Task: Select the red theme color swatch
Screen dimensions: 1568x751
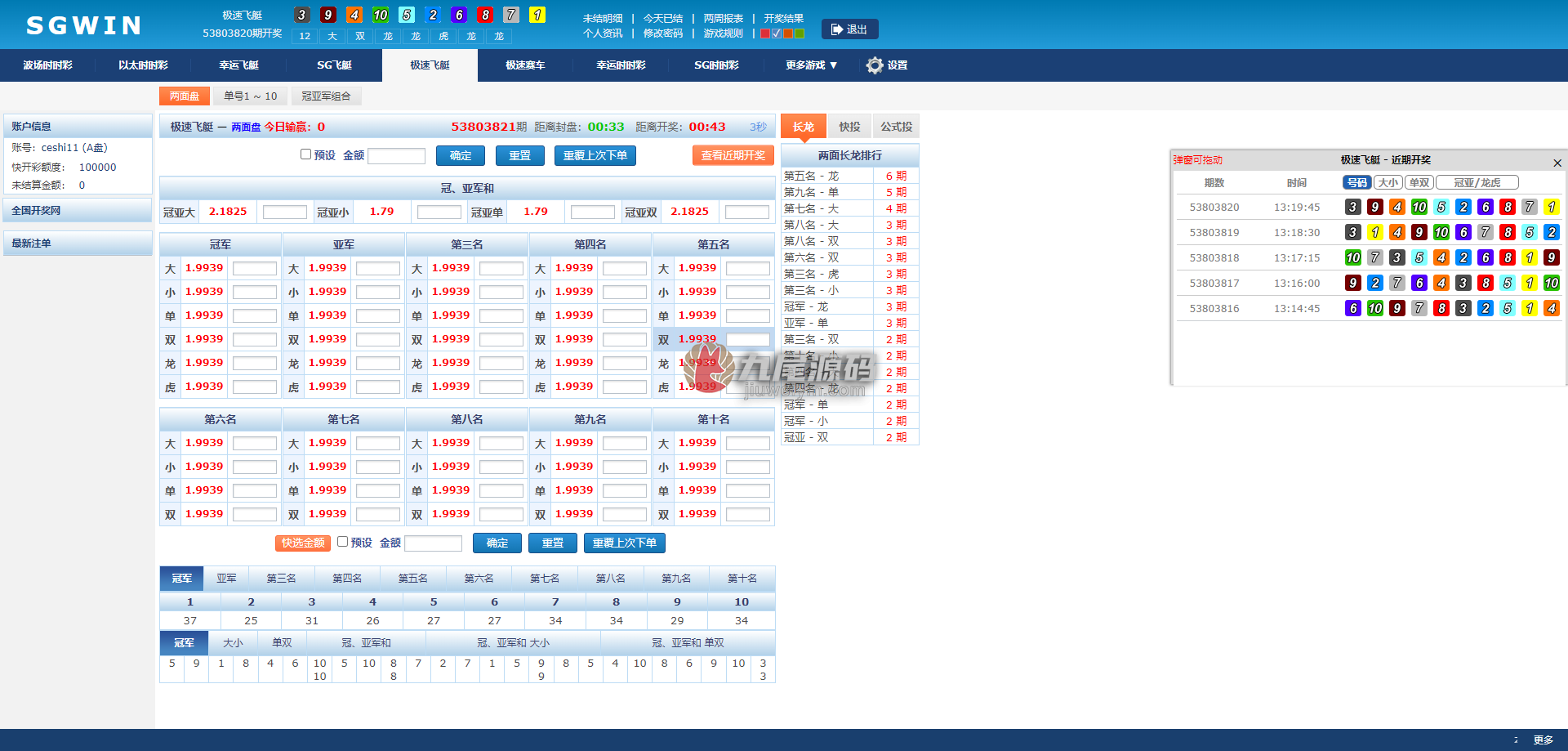Action: coord(765,34)
